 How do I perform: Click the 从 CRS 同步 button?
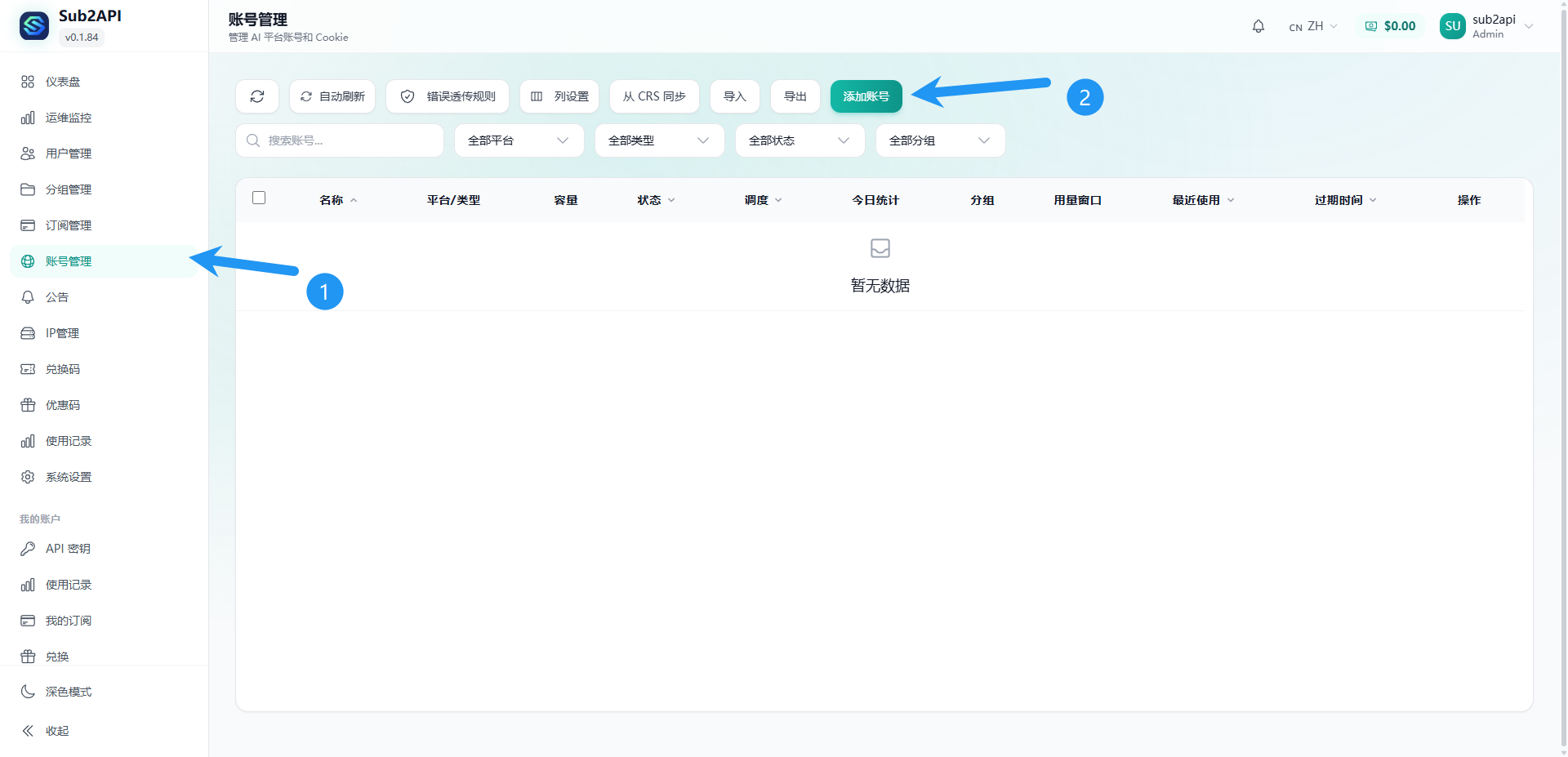click(654, 96)
